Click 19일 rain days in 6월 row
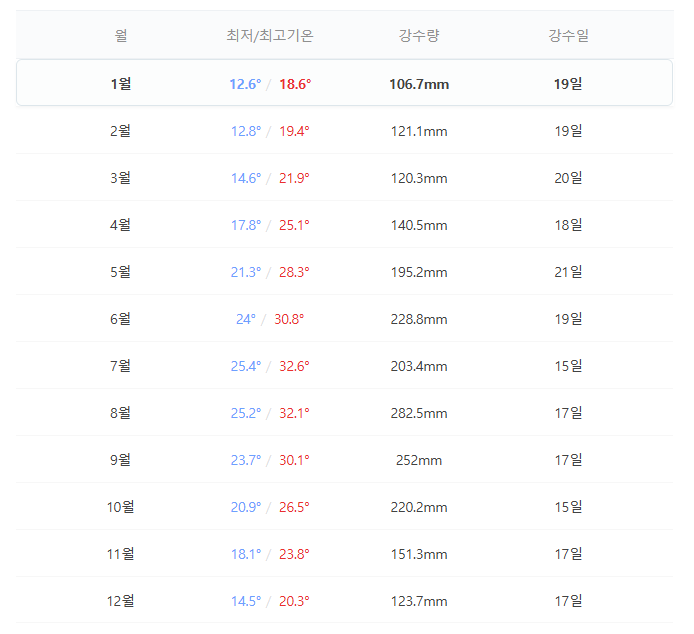This screenshot has width=694, height=634. 568,319
